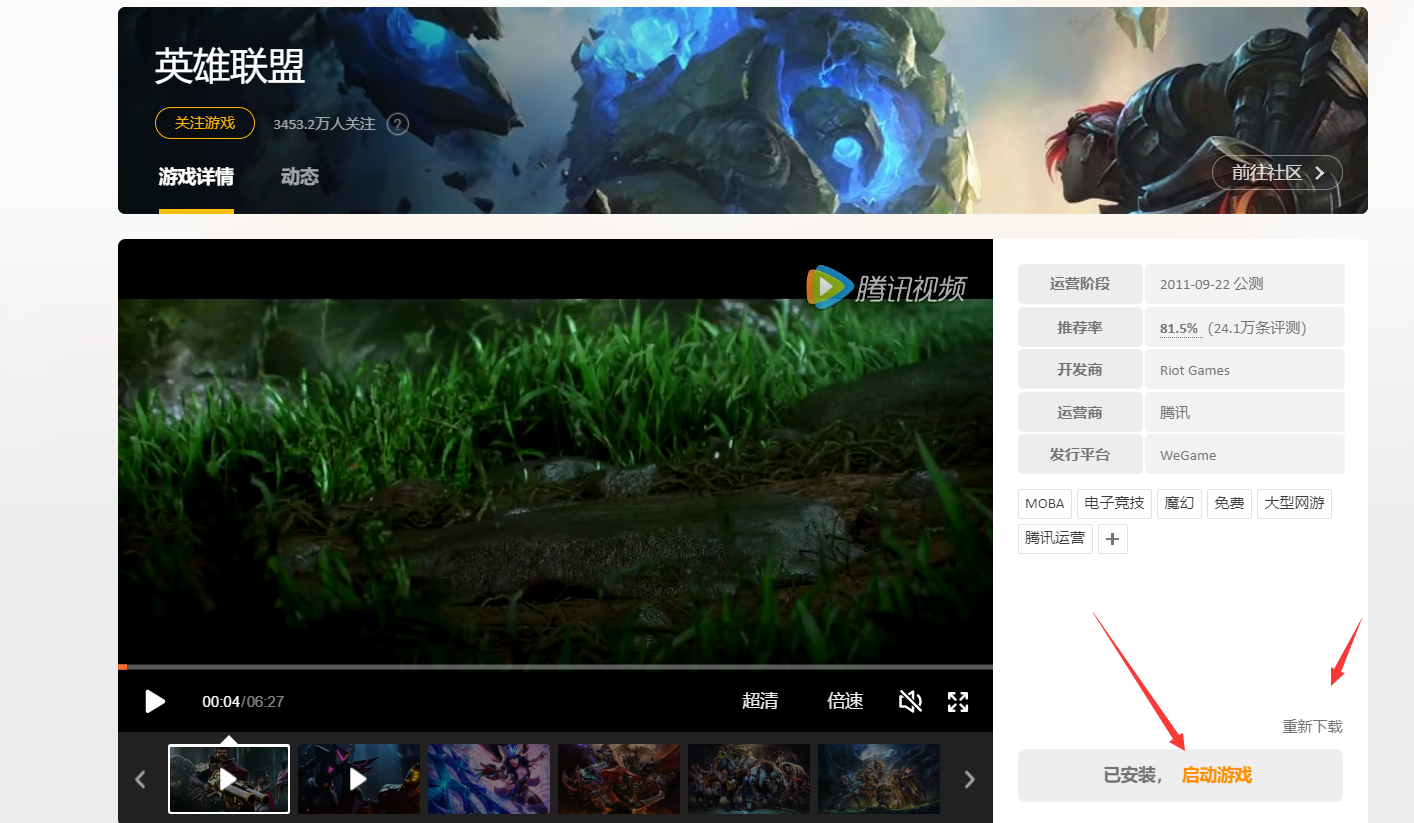Screen dimensions: 1414x823
Task: Click the WeGame publishing platform value
Action: (x=1188, y=455)
